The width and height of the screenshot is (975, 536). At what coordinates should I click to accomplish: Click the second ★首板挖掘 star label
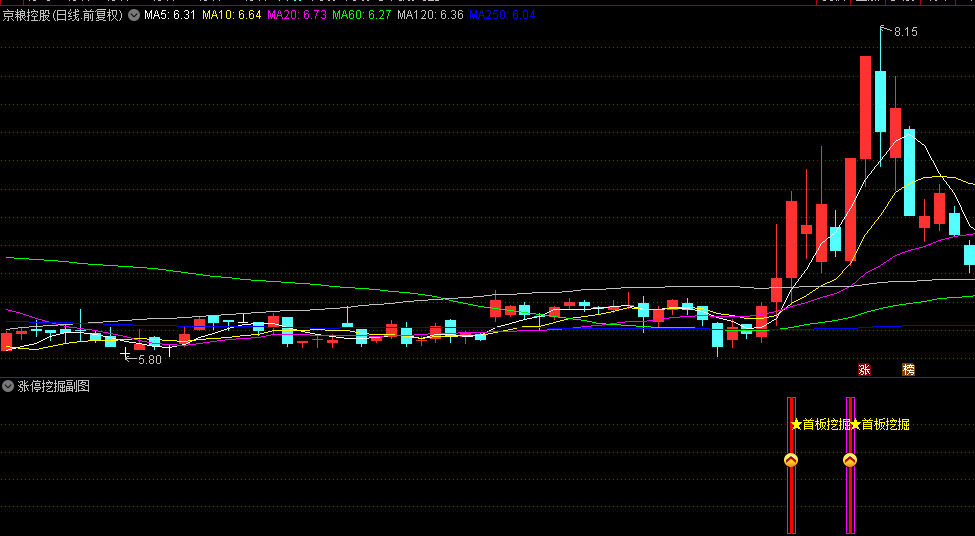pos(880,424)
